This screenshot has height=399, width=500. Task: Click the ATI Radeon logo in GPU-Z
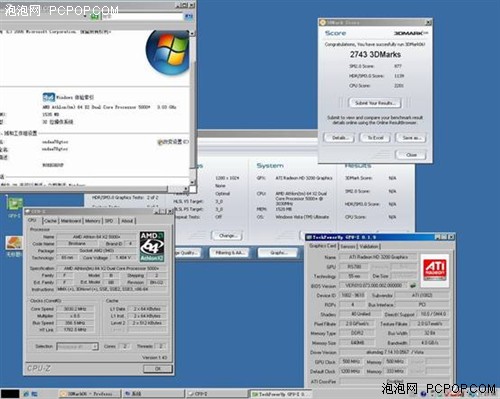pos(435,270)
